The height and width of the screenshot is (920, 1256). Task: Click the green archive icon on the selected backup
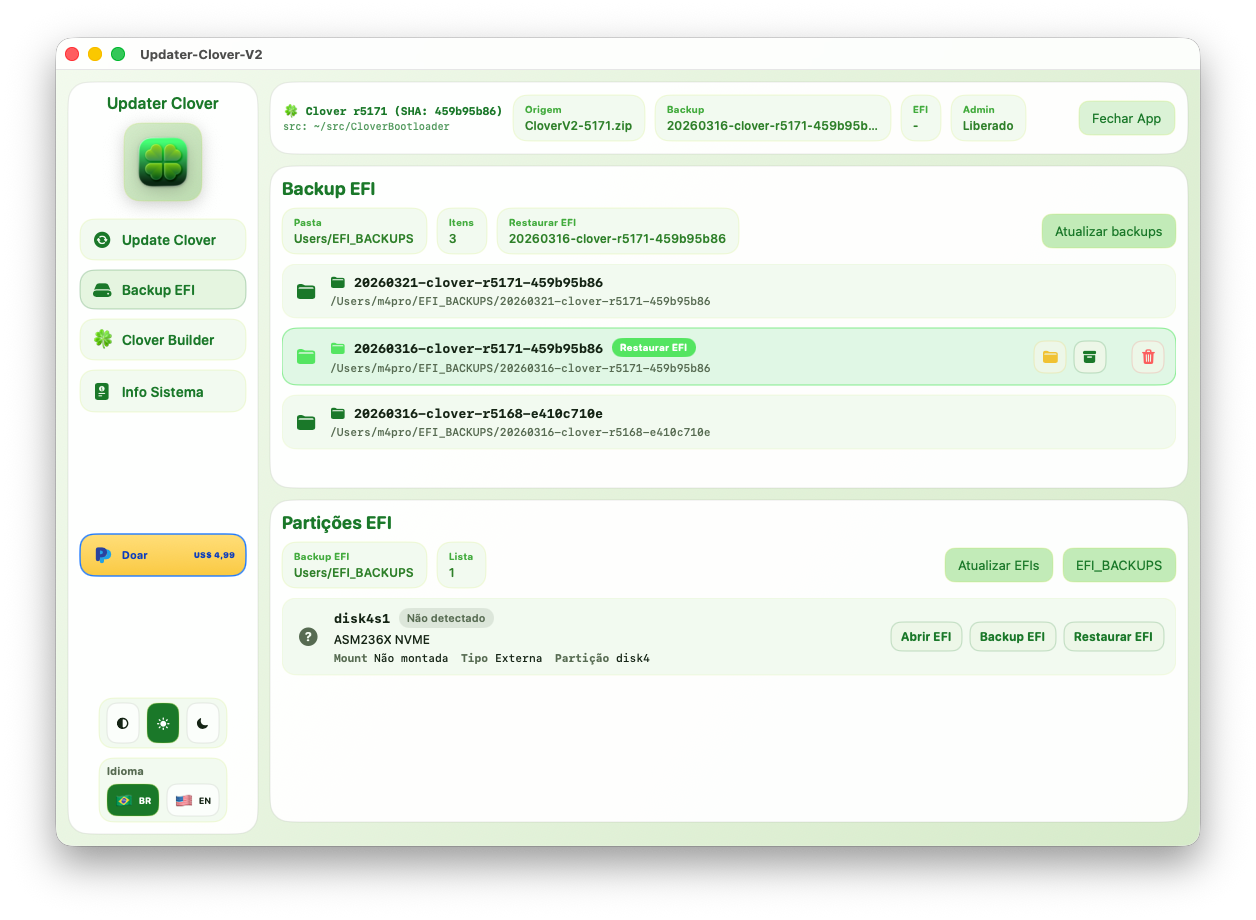pyautogui.click(x=1089, y=356)
